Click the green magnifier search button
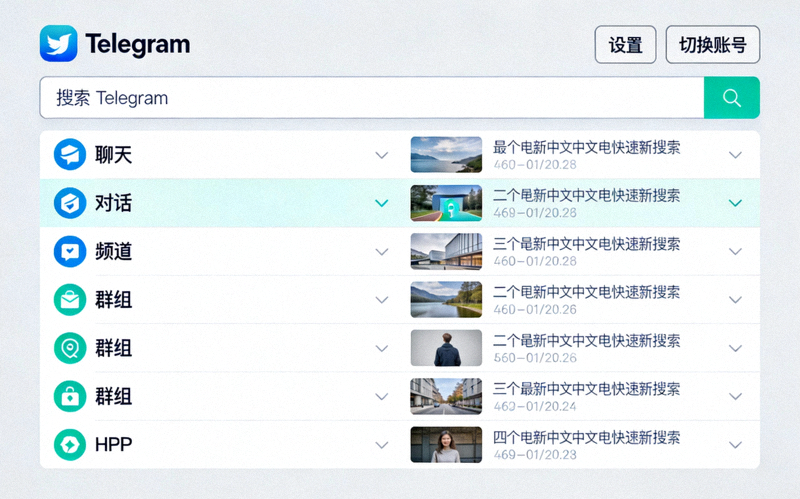Screen dimensions: 800x499 pyautogui.click(x=732, y=97)
